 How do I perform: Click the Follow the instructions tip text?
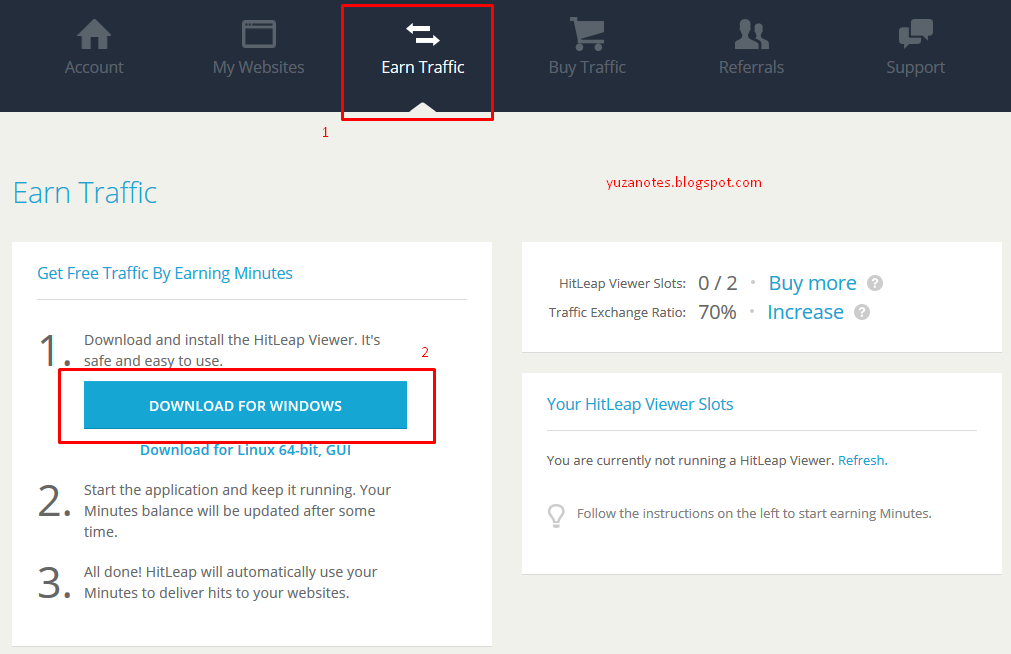tap(754, 513)
